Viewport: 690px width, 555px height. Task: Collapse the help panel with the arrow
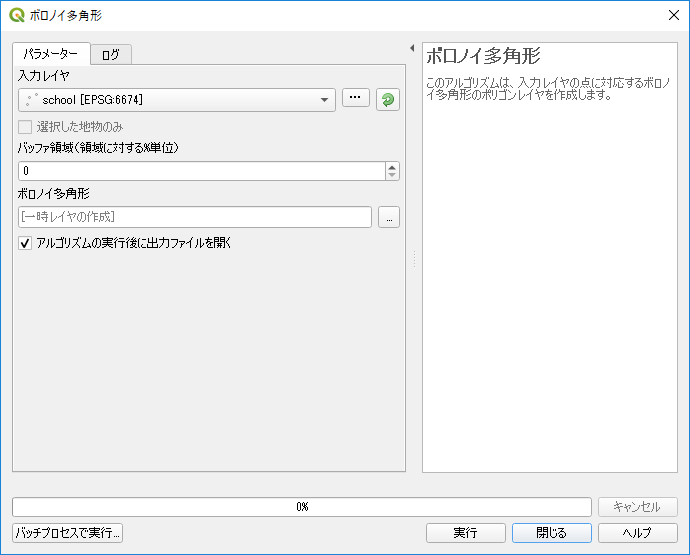(x=412, y=48)
